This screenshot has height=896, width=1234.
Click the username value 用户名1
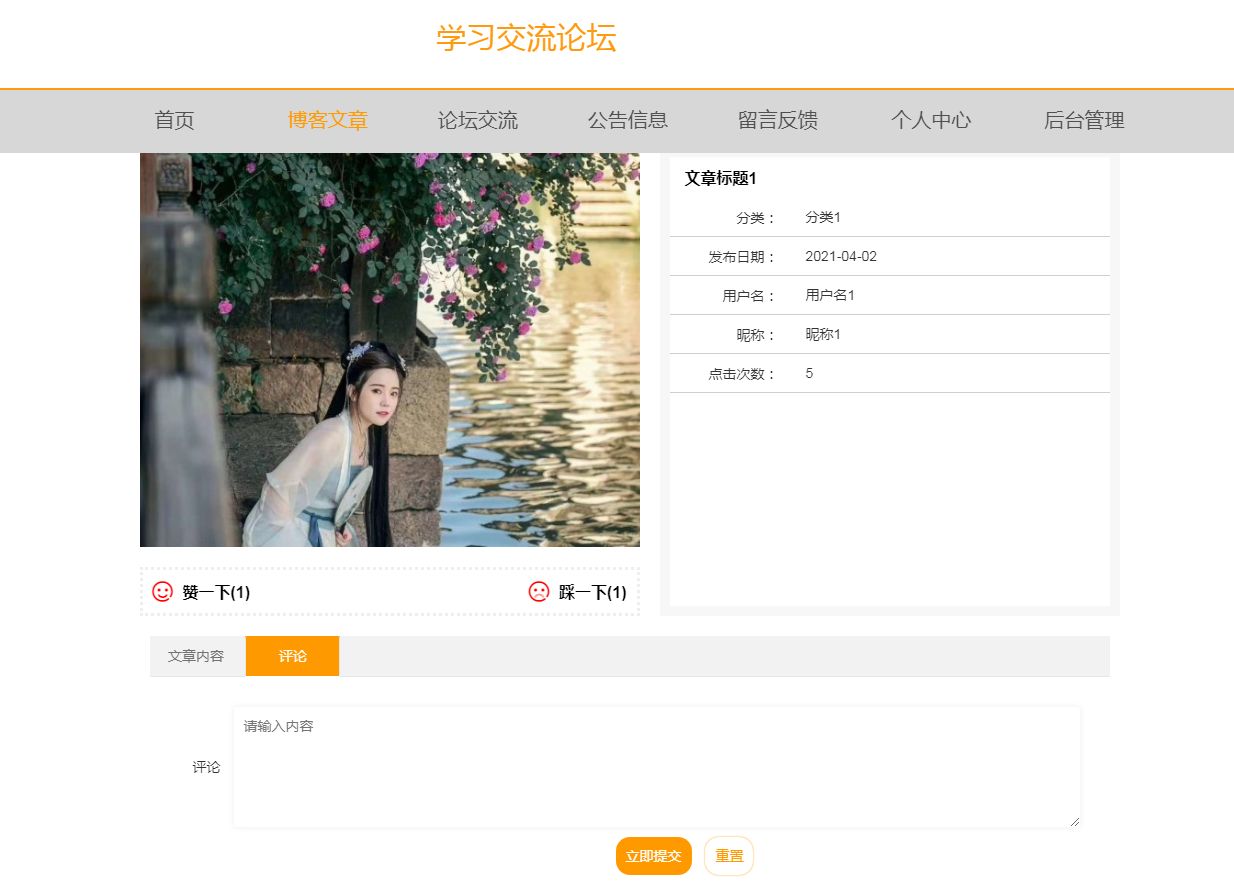830,295
